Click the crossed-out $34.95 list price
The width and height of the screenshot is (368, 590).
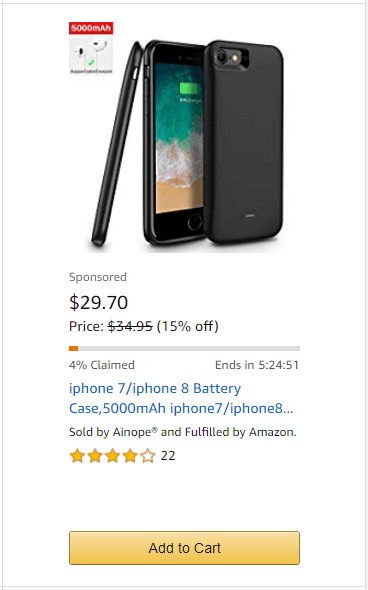[130, 326]
